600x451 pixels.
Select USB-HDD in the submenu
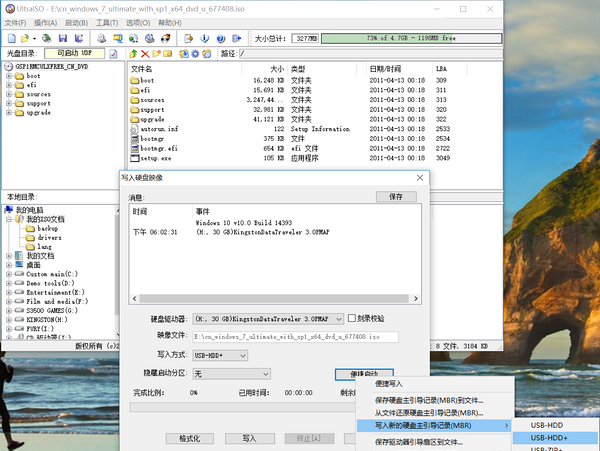pos(556,425)
